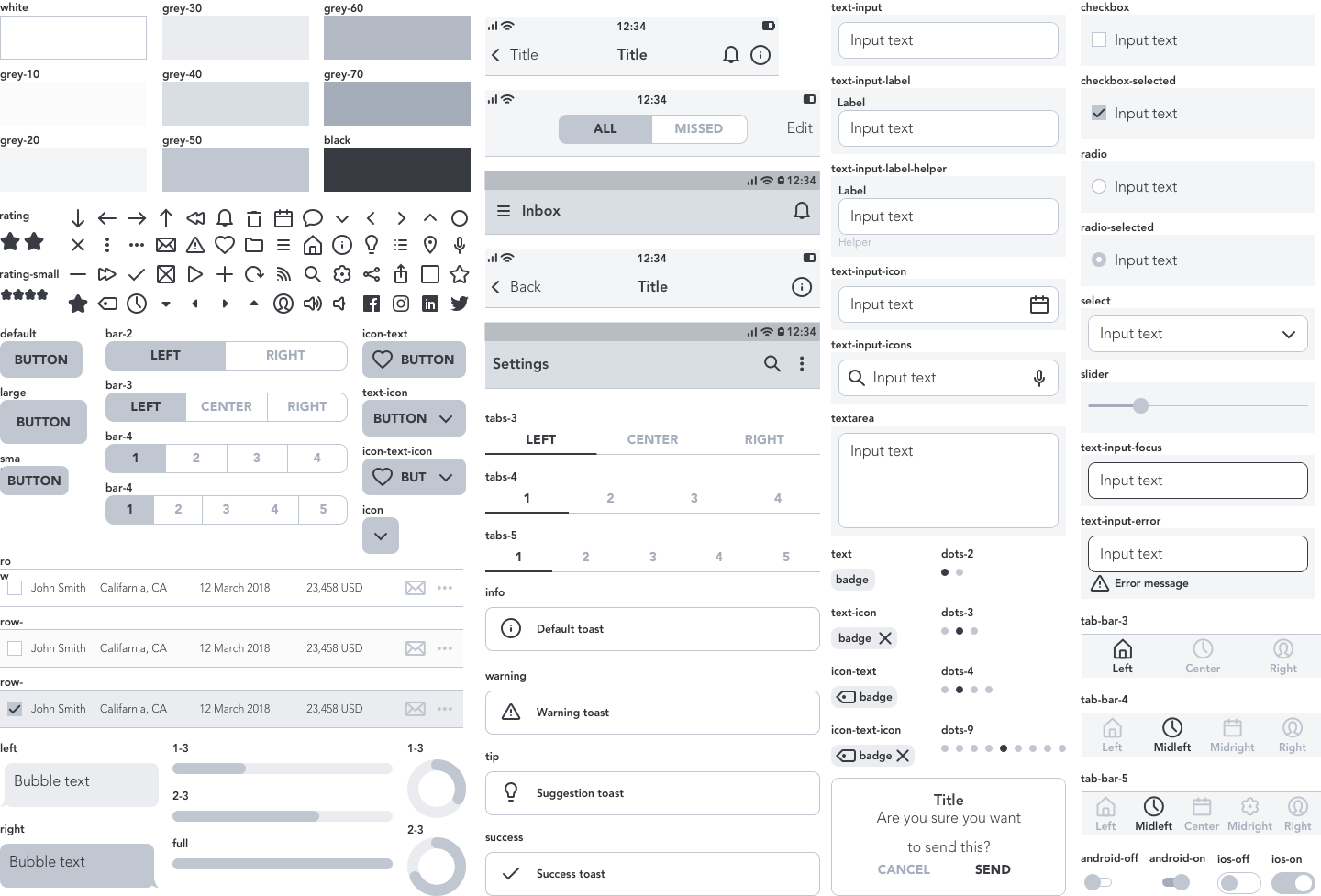Click the small filled caret-right icon
The height and width of the screenshot is (896, 1321).
point(225,304)
